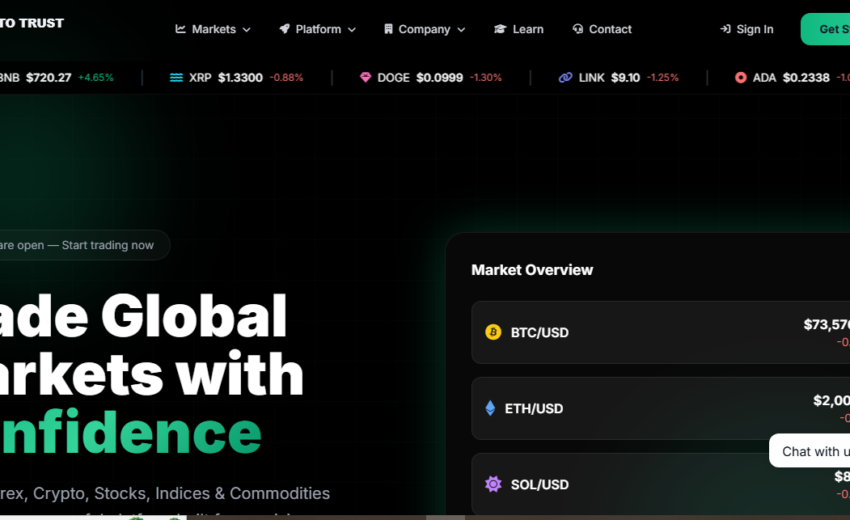Select the LINK price $9.10

coord(626,78)
